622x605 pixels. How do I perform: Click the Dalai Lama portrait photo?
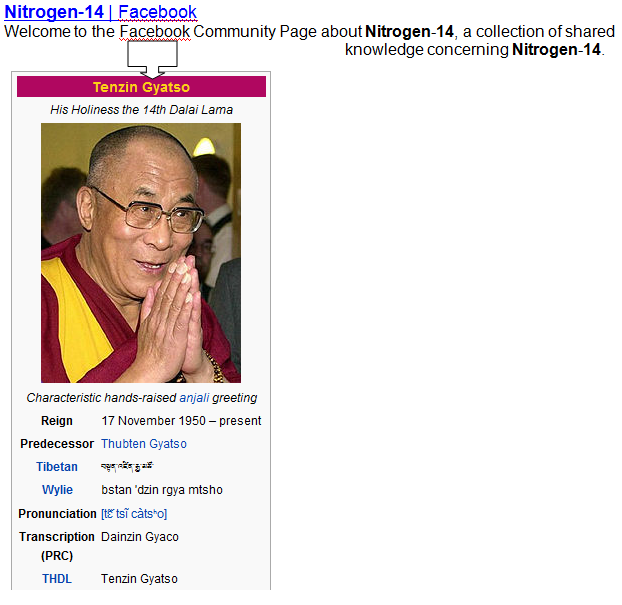pyautogui.click(x=141, y=253)
